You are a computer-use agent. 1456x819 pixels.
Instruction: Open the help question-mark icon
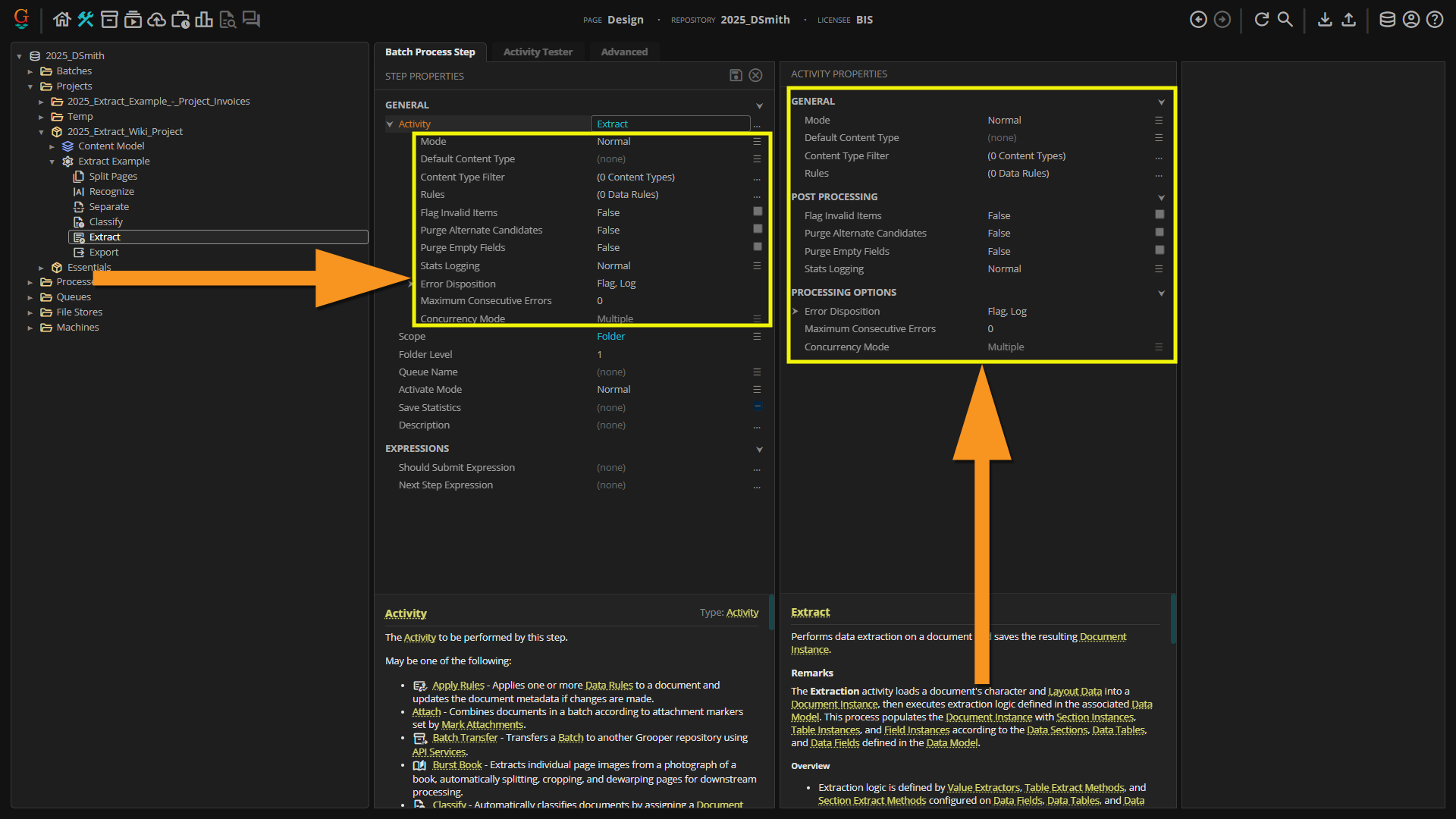(1435, 20)
